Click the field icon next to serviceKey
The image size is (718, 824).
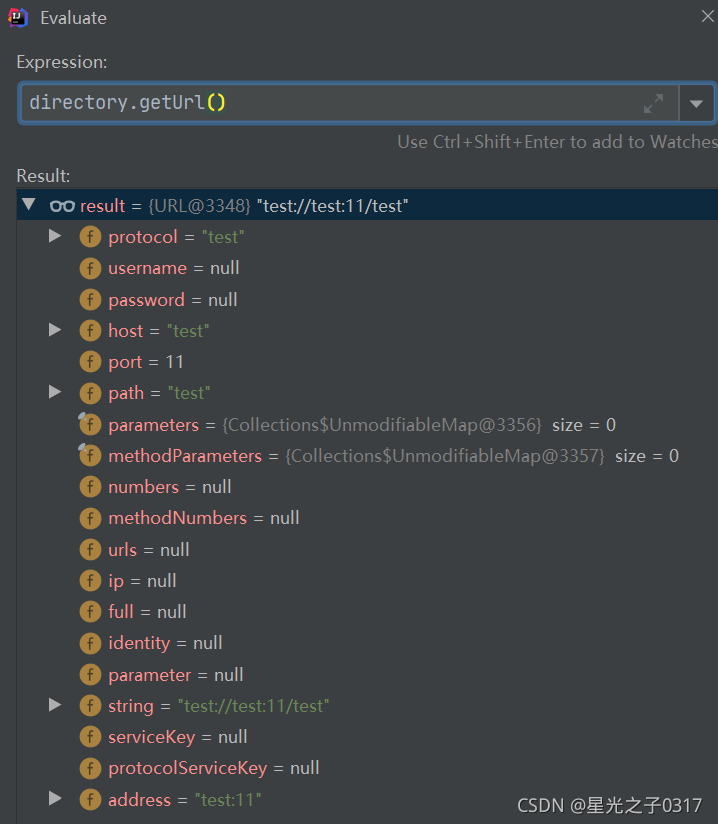(90, 737)
